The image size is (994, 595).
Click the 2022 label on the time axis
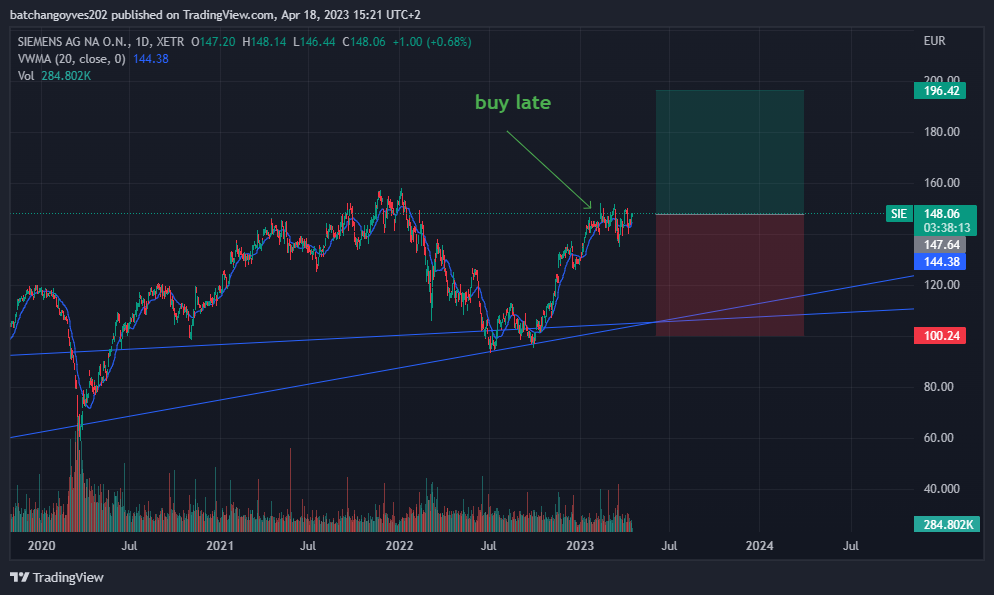click(x=399, y=546)
